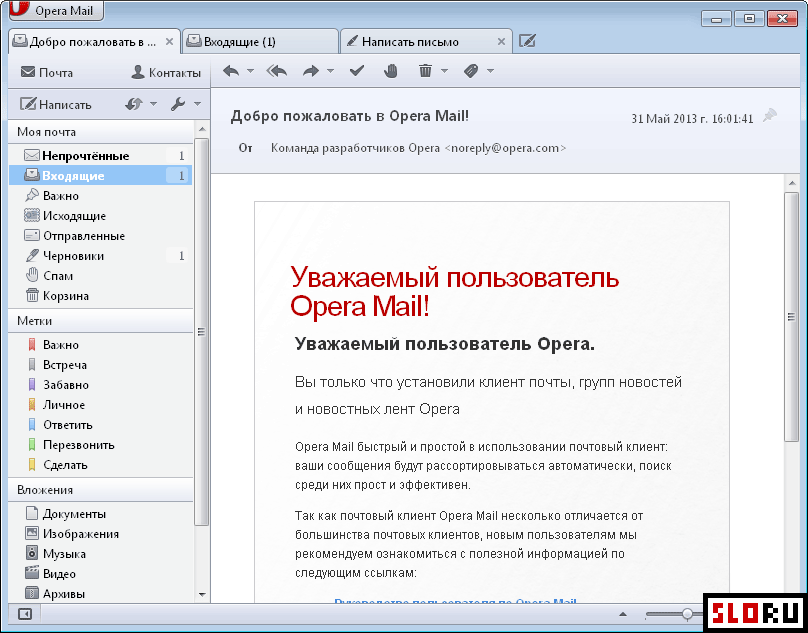This screenshot has height=633, width=808.
Task: Click the Reply arrow icon in toolbar
Action: (x=231, y=71)
